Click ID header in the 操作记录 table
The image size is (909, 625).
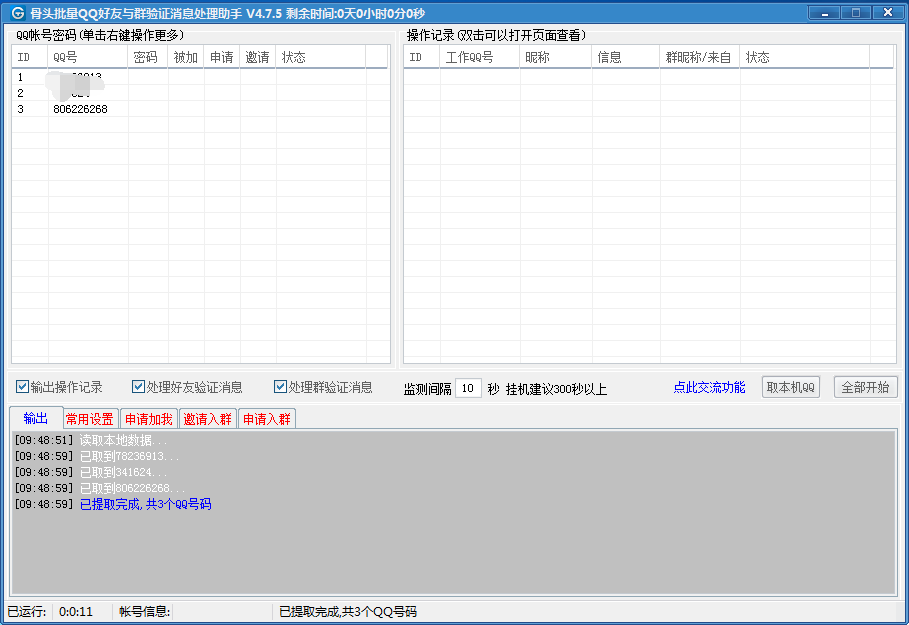[x=421, y=57]
